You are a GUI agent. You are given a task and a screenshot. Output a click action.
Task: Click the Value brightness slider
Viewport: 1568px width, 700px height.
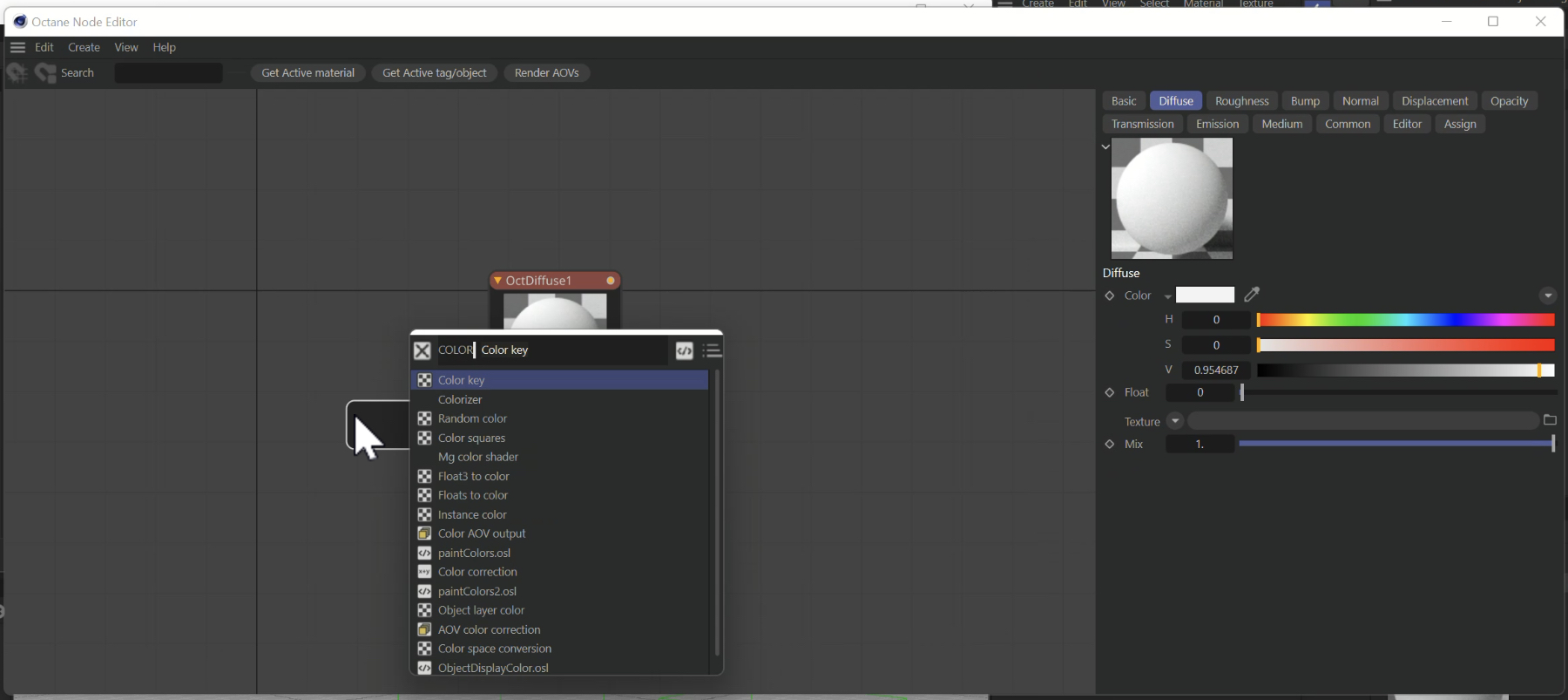[1405, 370]
